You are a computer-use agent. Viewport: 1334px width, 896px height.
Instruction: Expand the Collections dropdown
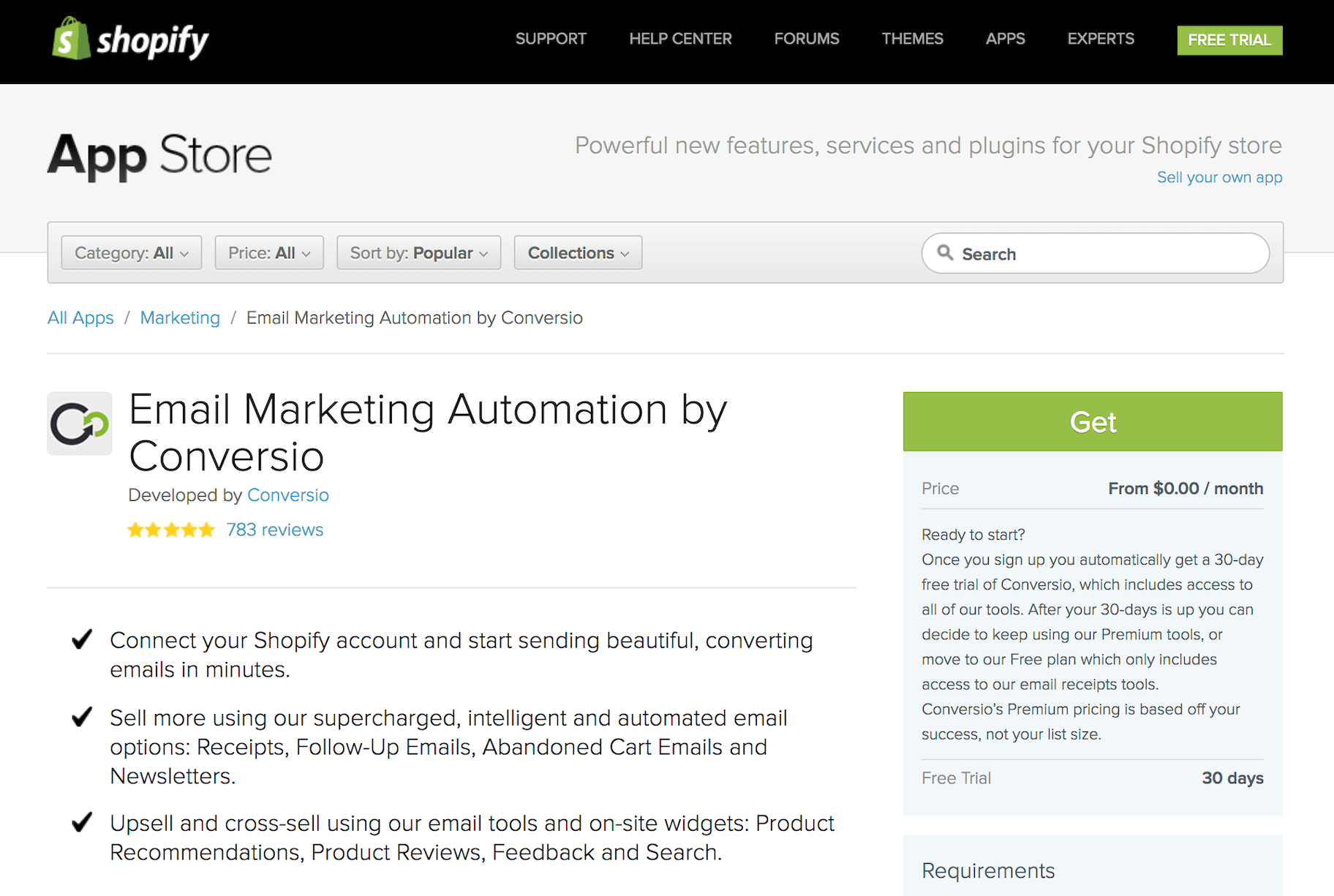click(577, 252)
